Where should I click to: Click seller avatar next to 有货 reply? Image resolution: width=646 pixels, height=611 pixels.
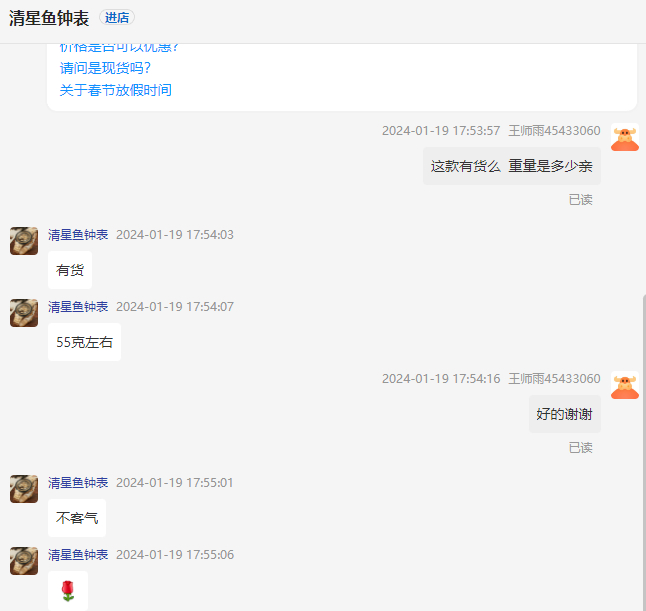coord(24,241)
